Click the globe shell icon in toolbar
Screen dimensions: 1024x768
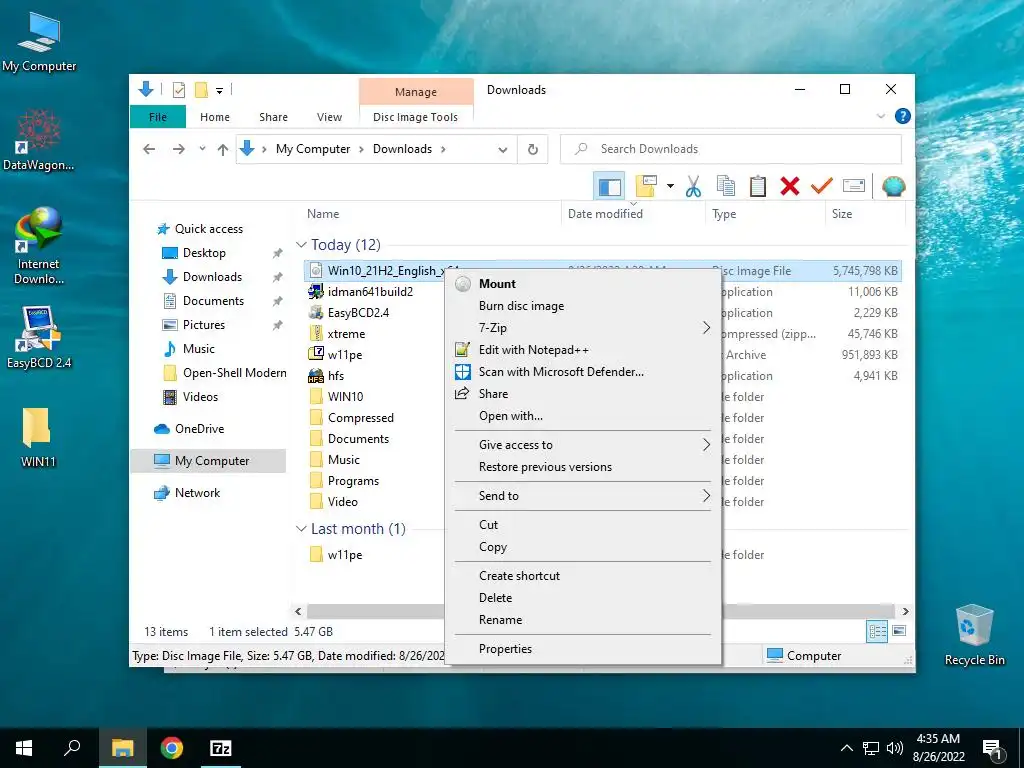(x=893, y=186)
